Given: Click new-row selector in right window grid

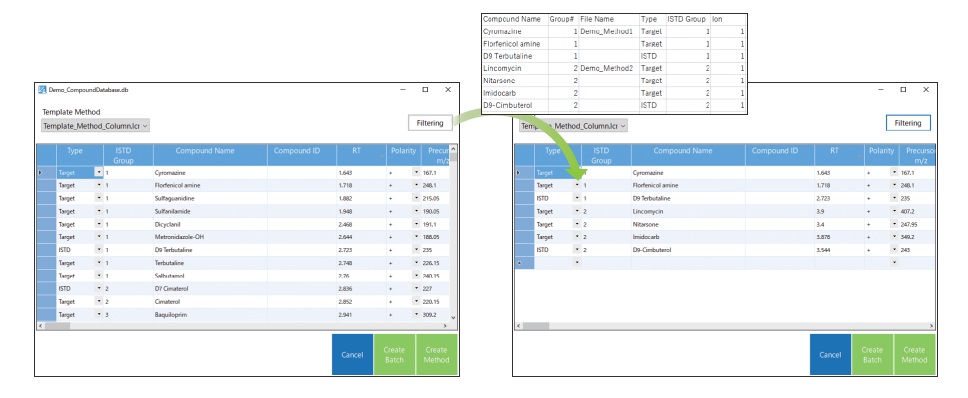Looking at the screenshot, I should (x=525, y=263).
